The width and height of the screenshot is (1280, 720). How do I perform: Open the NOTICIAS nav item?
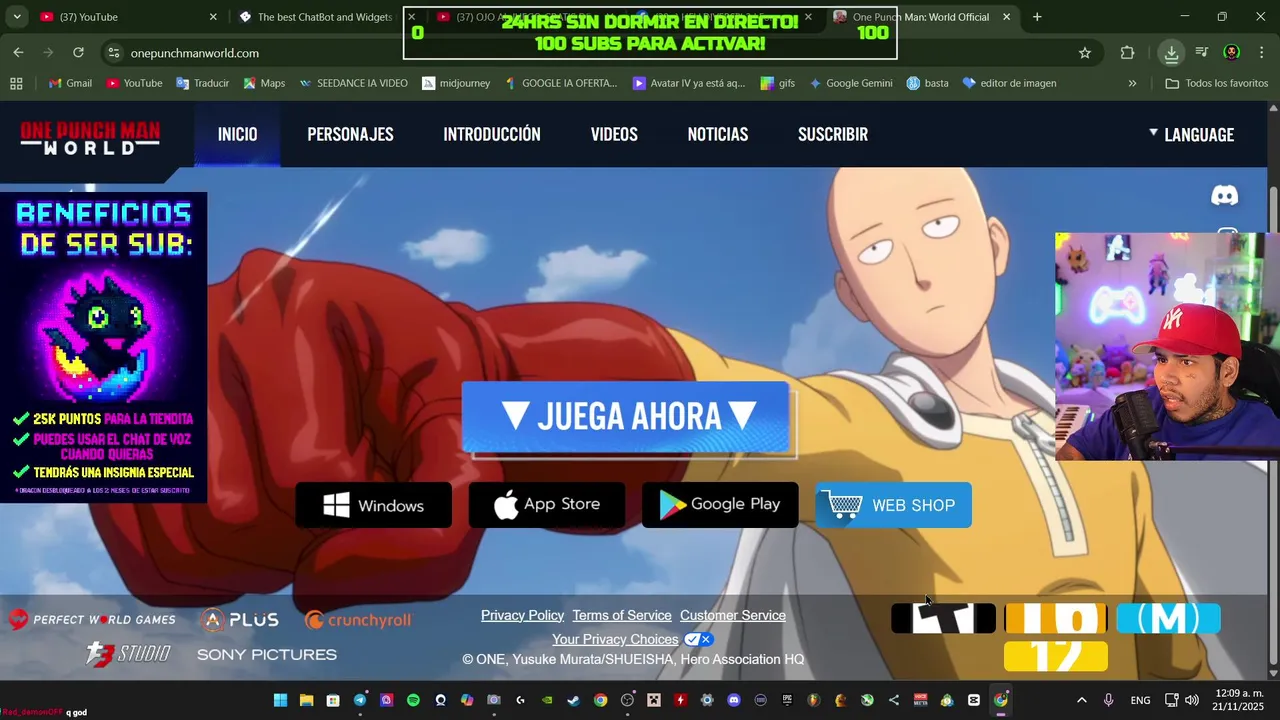717,134
